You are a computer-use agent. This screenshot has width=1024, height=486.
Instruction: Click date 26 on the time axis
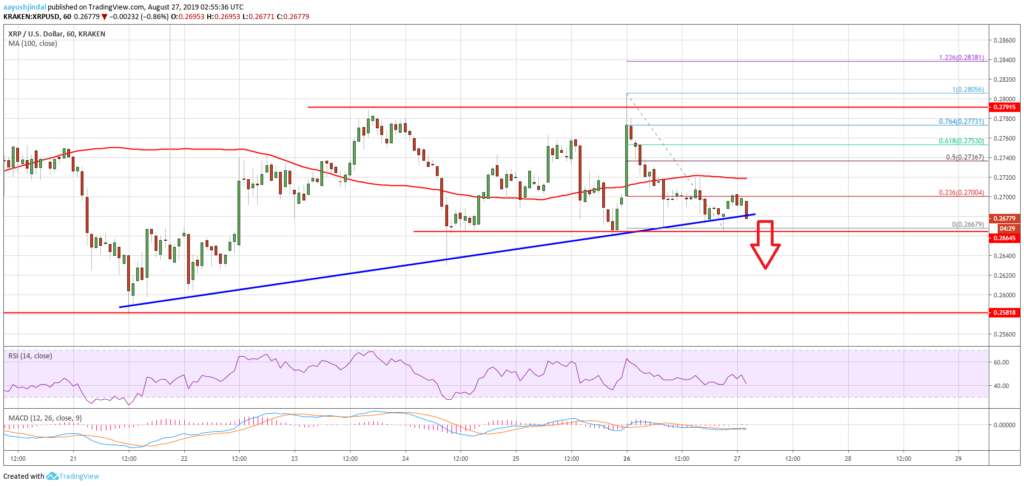click(x=626, y=456)
